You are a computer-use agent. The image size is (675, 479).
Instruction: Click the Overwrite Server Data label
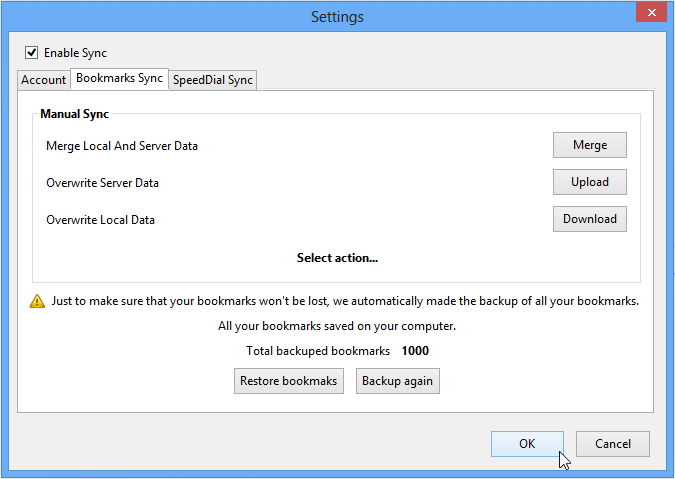pyautogui.click(x=102, y=183)
